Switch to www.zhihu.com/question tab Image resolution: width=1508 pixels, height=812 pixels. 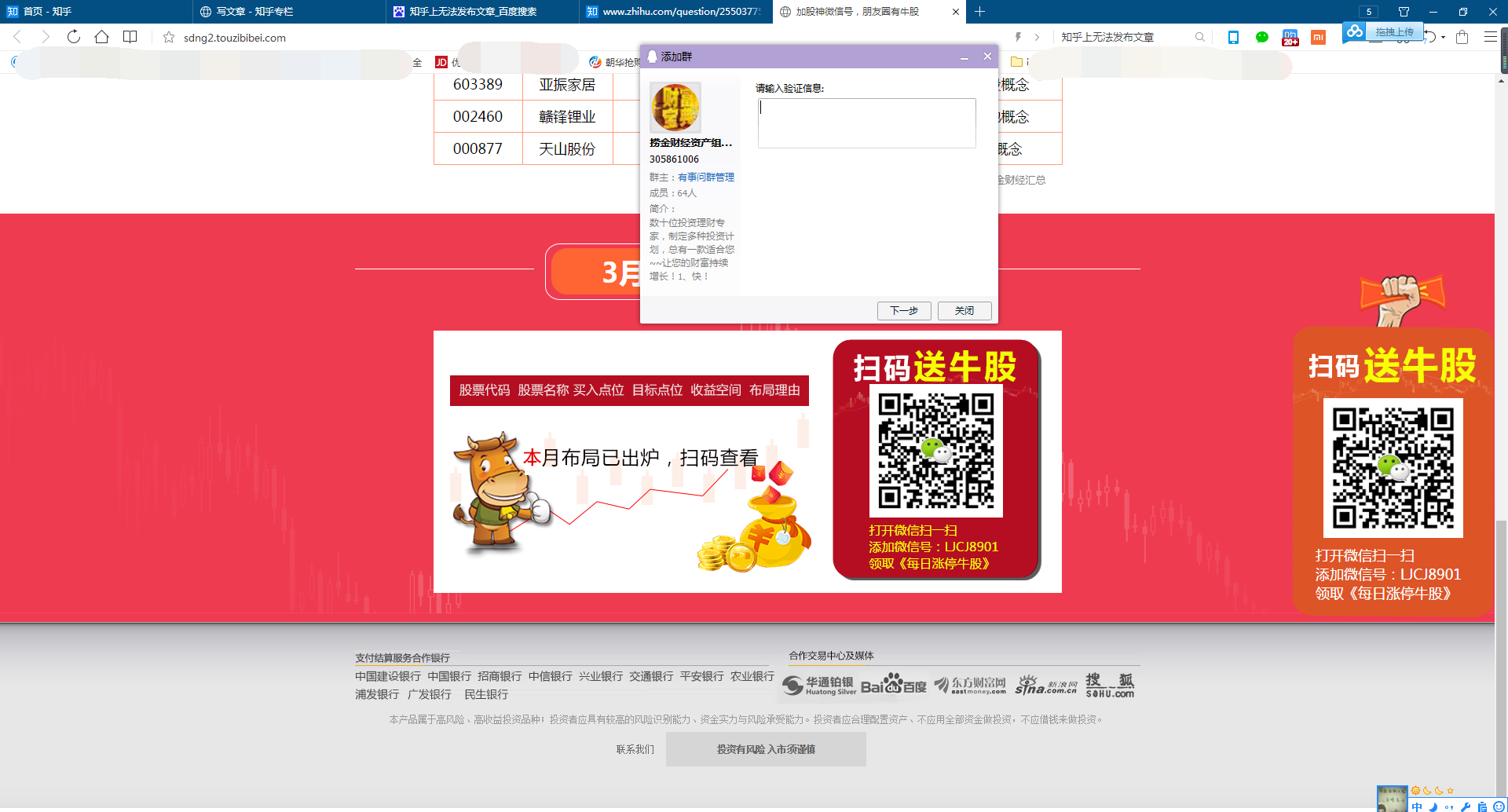click(x=675, y=12)
